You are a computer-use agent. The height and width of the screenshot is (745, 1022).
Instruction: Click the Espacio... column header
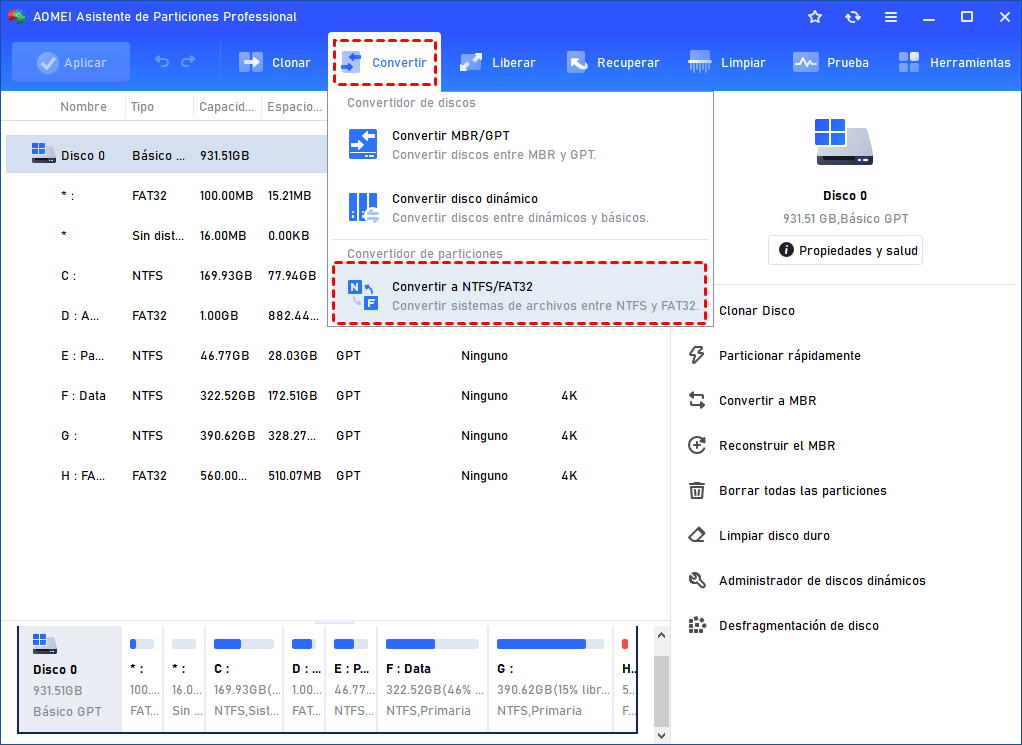295,107
